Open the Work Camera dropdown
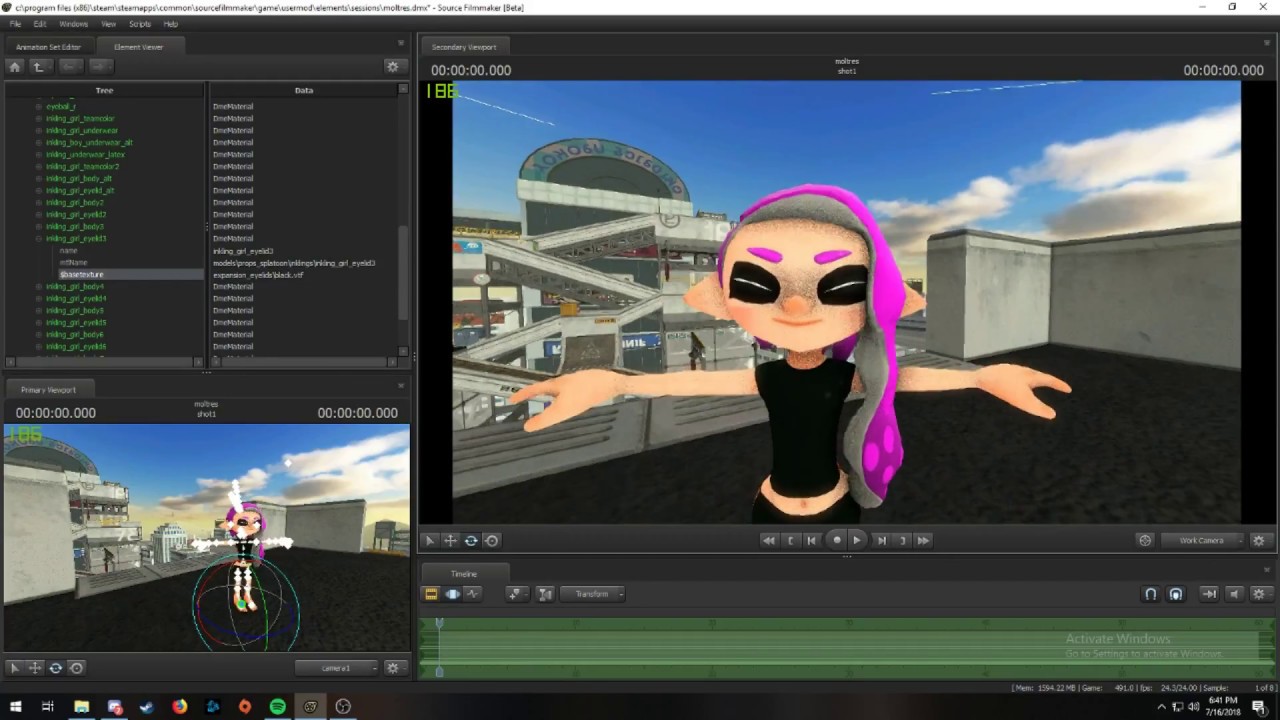The width and height of the screenshot is (1280, 720). click(x=1204, y=540)
